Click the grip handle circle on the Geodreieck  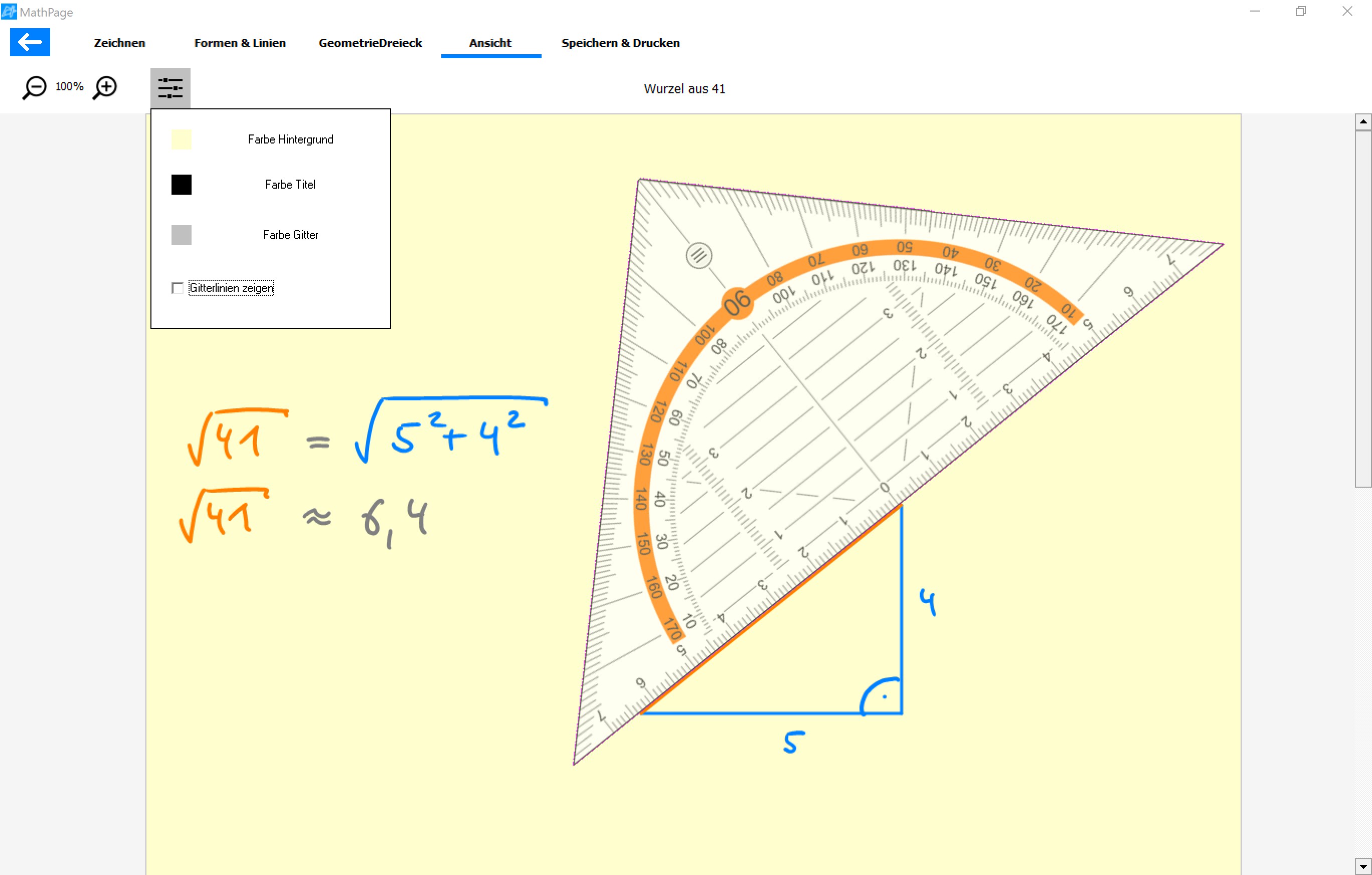[x=699, y=255]
